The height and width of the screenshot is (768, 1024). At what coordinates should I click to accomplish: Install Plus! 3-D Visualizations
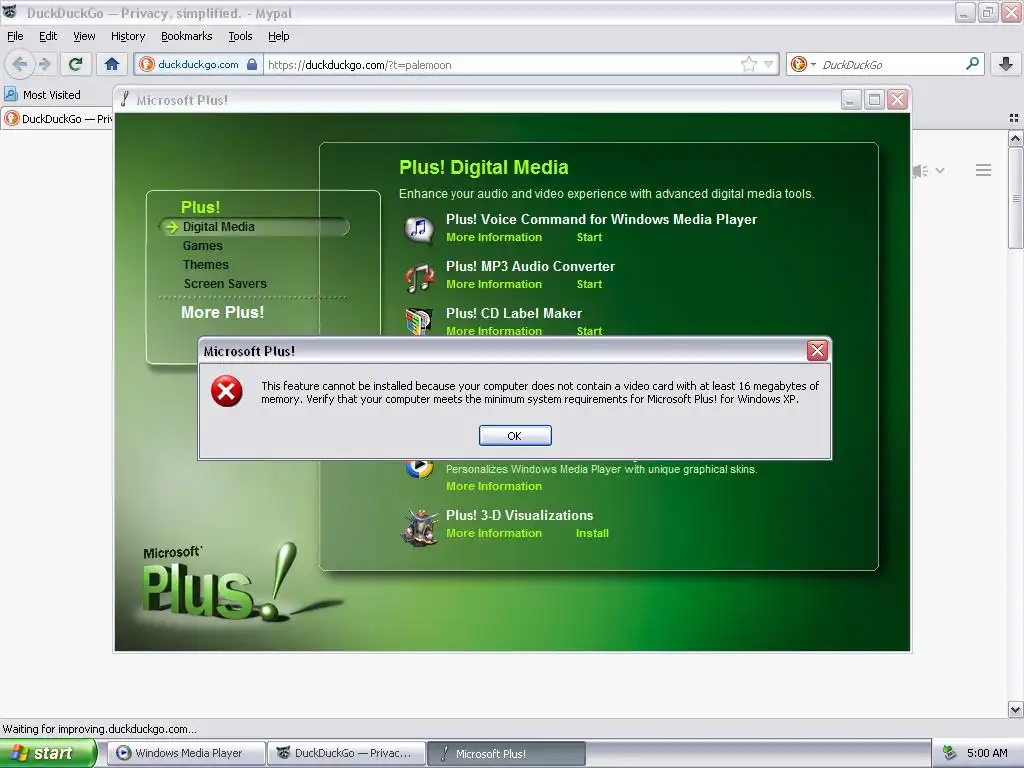592,533
